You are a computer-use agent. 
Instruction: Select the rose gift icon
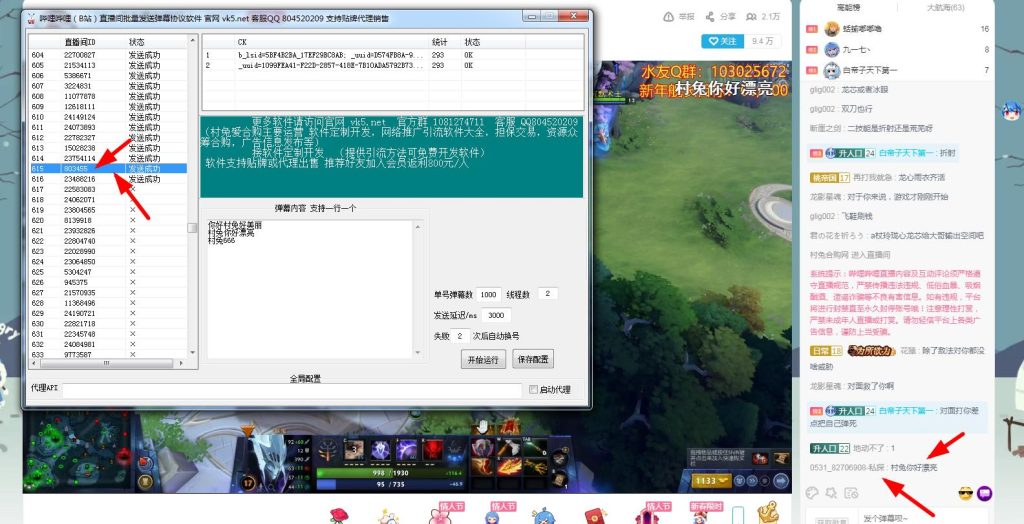coord(339,516)
